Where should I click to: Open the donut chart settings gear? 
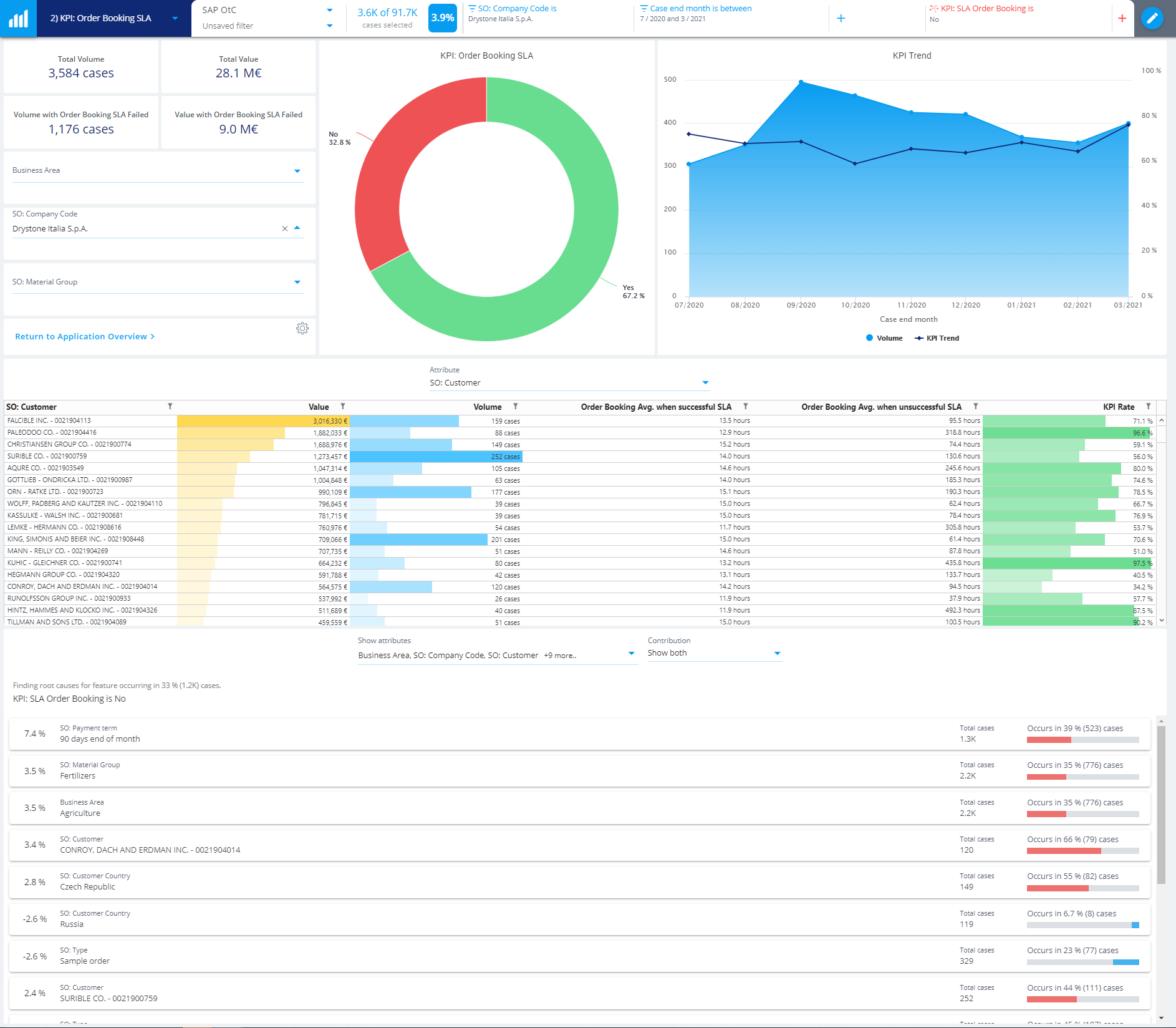303,328
